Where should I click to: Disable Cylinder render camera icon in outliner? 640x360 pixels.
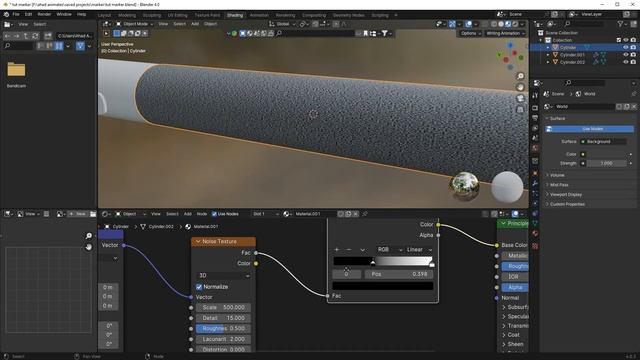(633, 47)
